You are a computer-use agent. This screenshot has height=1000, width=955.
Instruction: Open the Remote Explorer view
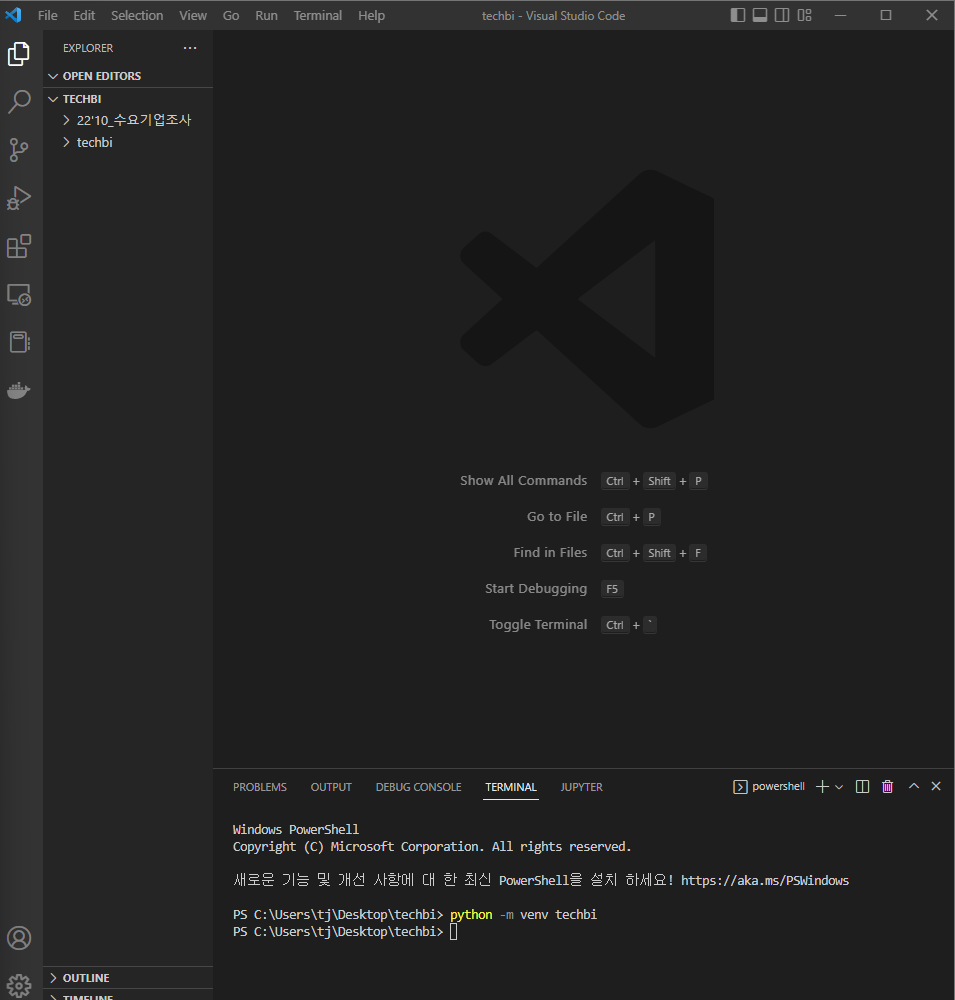click(19, 294)
